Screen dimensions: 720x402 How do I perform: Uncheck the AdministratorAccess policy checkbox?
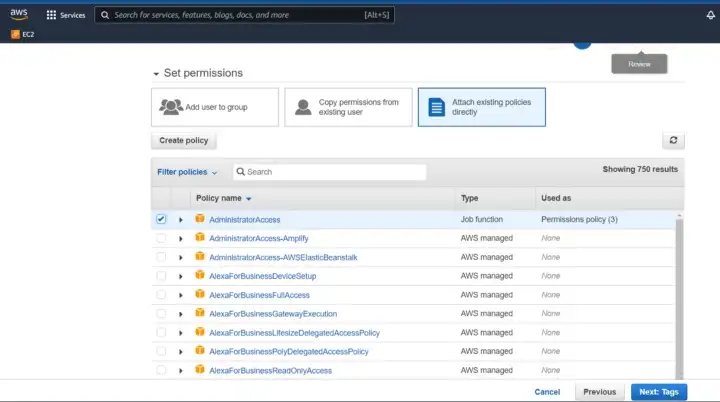pyautogui.click(x=161, y=219)
